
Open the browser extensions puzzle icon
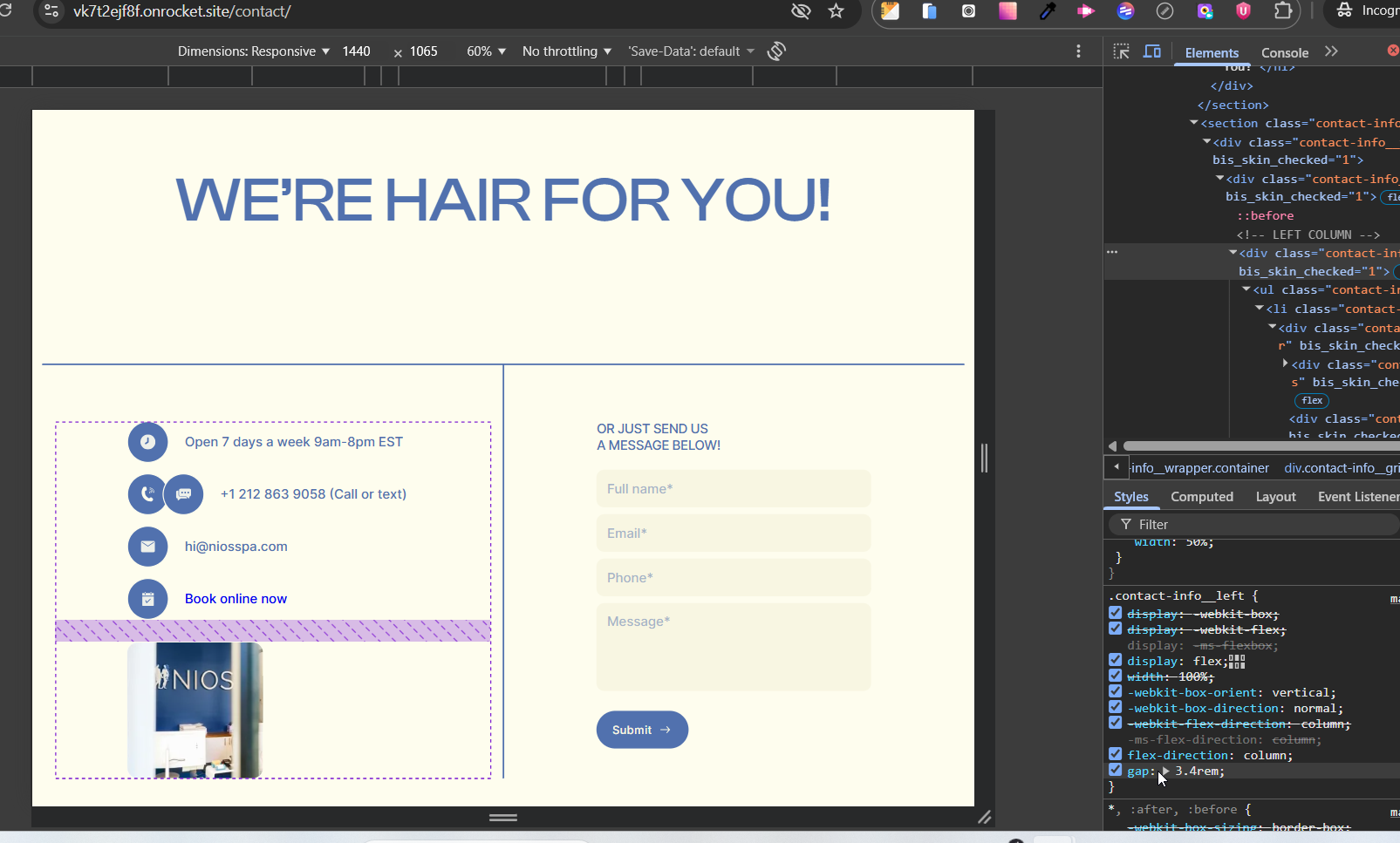point(1283,11)
